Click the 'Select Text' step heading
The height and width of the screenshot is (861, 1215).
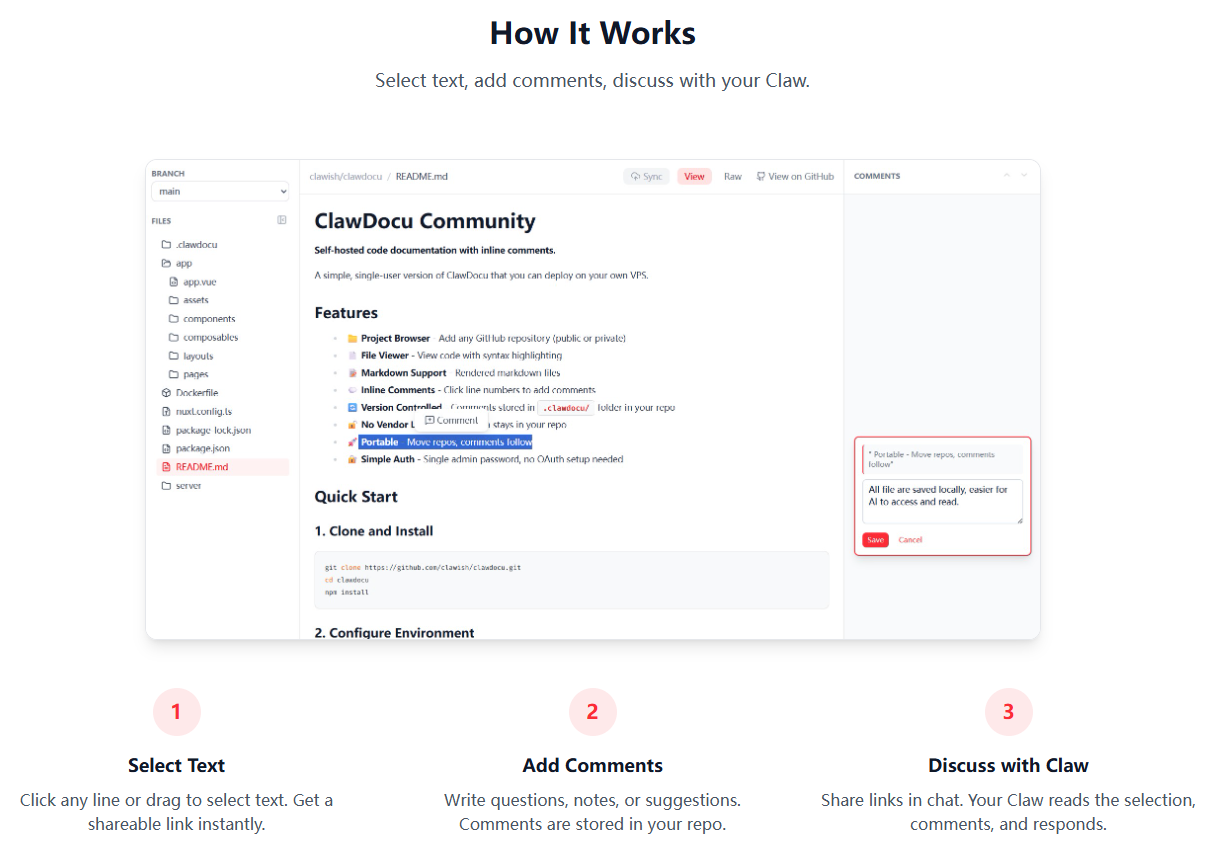[176, 766]
